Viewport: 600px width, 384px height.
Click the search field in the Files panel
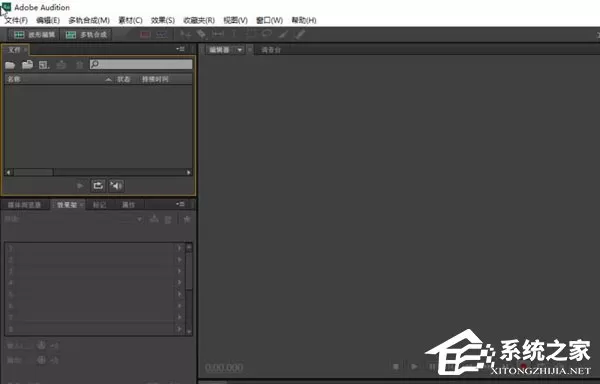141,64
